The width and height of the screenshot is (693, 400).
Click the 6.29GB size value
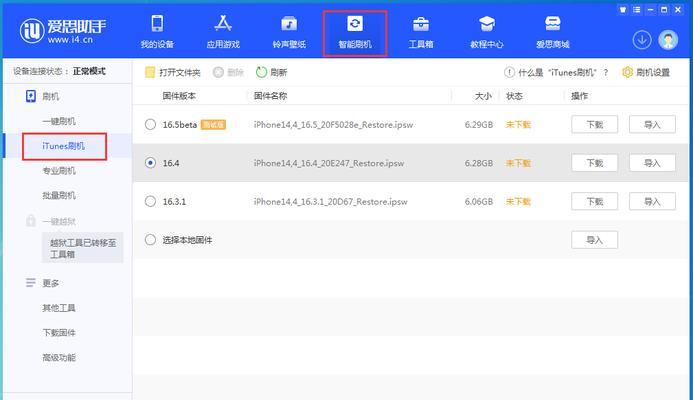(479, 125)
